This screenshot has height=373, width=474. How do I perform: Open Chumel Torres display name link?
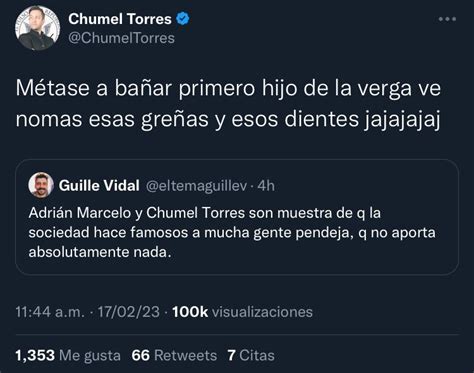point(120,19)
